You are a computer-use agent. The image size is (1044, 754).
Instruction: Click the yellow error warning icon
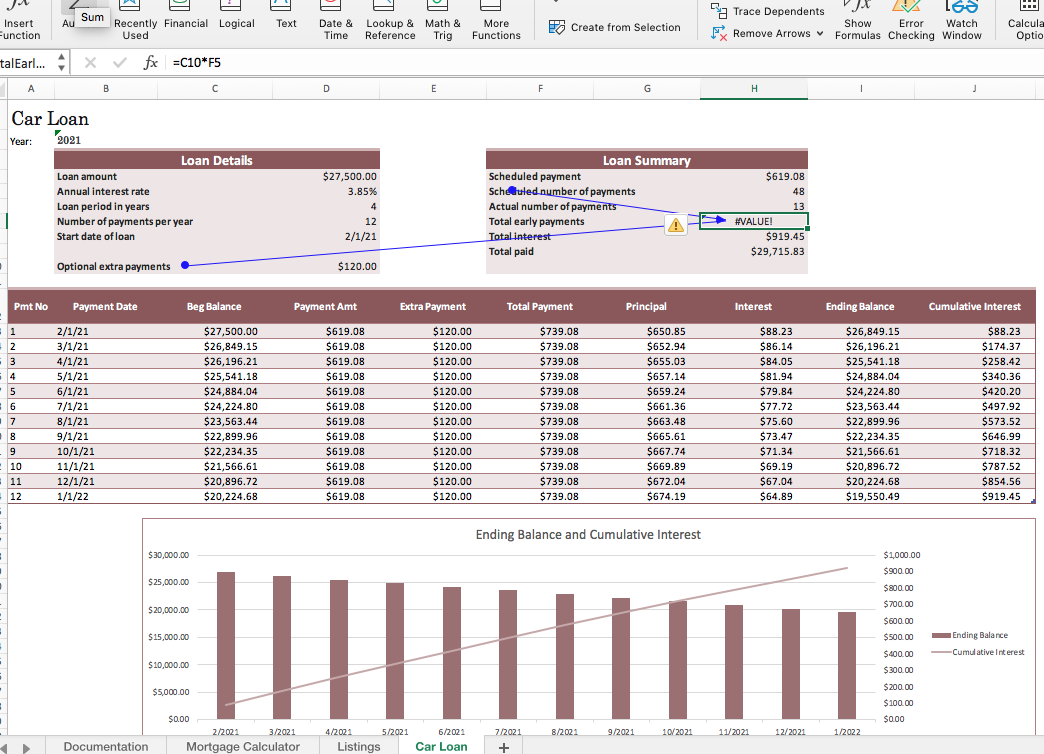676,225
